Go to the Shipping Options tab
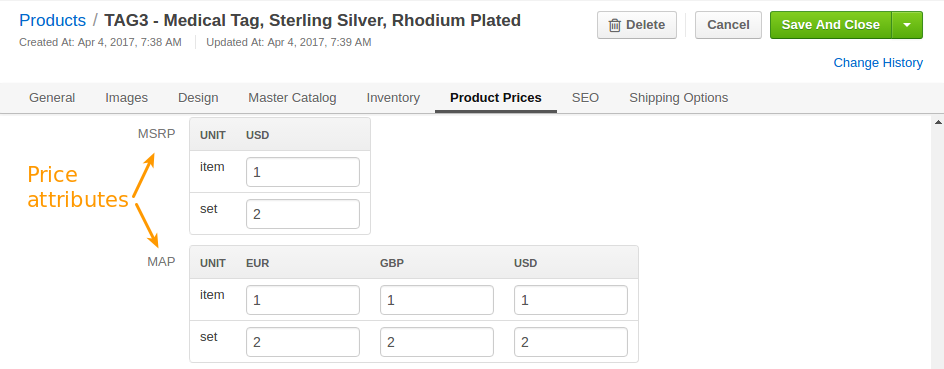 point(678,98)
